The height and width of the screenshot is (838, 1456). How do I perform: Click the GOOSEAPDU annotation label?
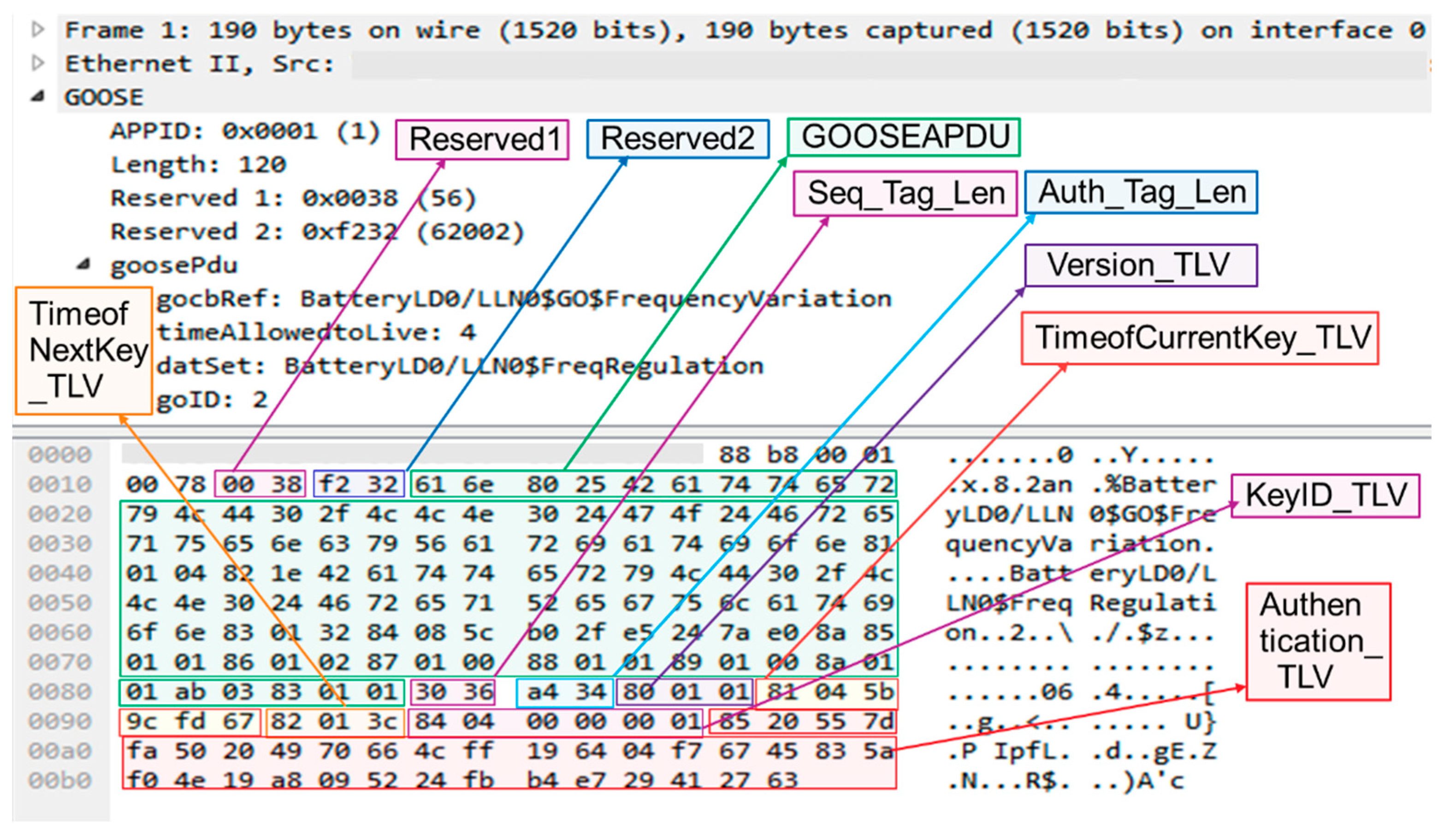point(903,137)
